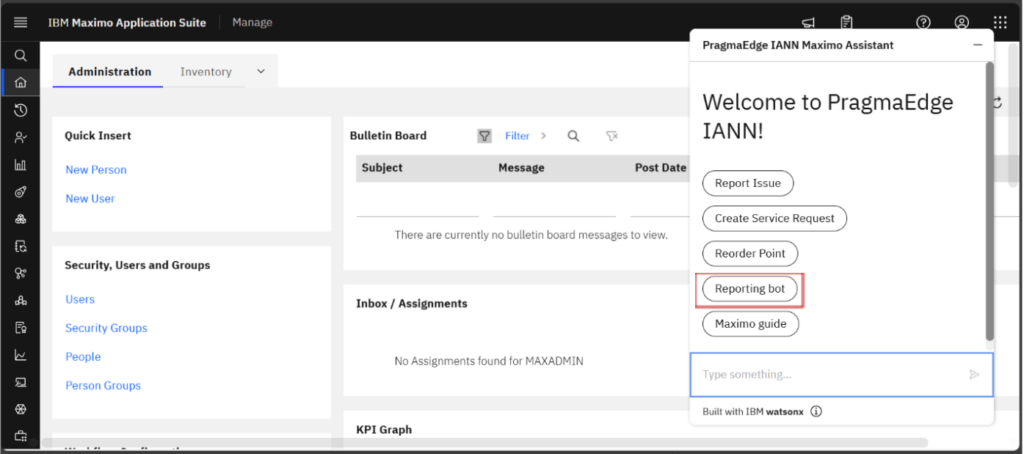This screenshot has height=454, width=1024.
Task: Open the screen terminal sidebar icon
Action: pyautogui.click(x=20, y=382)
